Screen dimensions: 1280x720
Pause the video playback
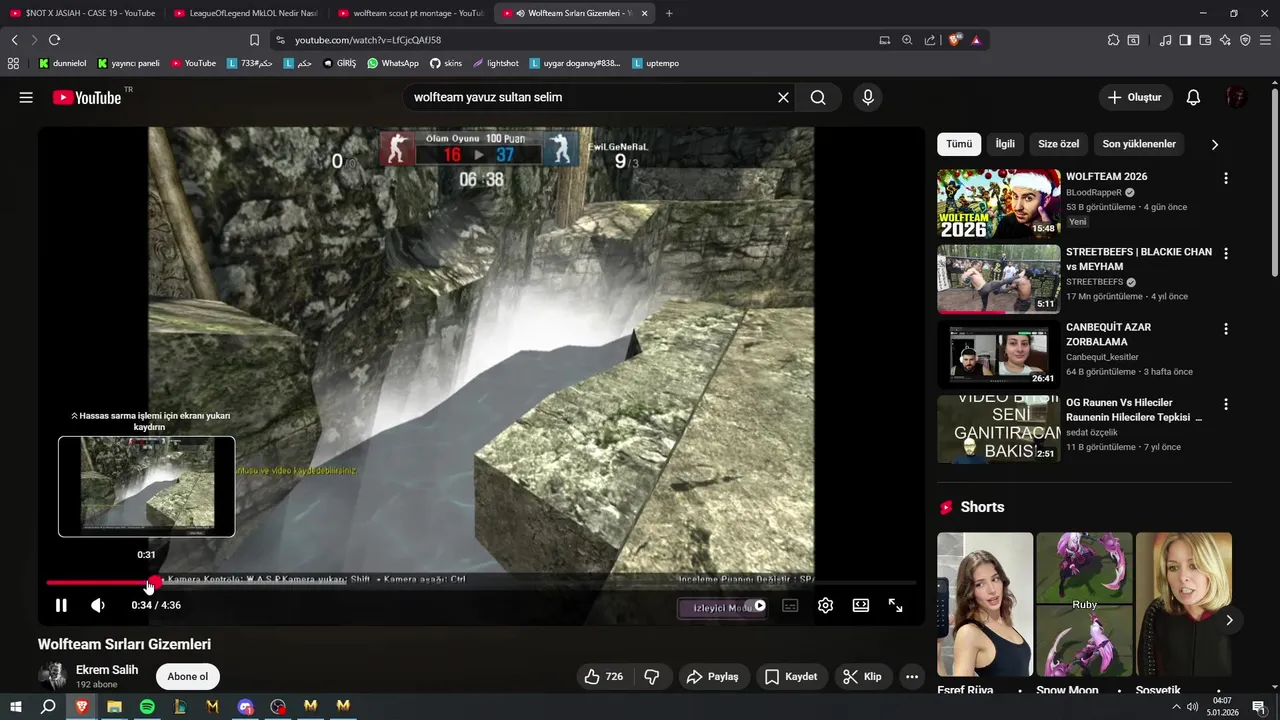(61, 605)
